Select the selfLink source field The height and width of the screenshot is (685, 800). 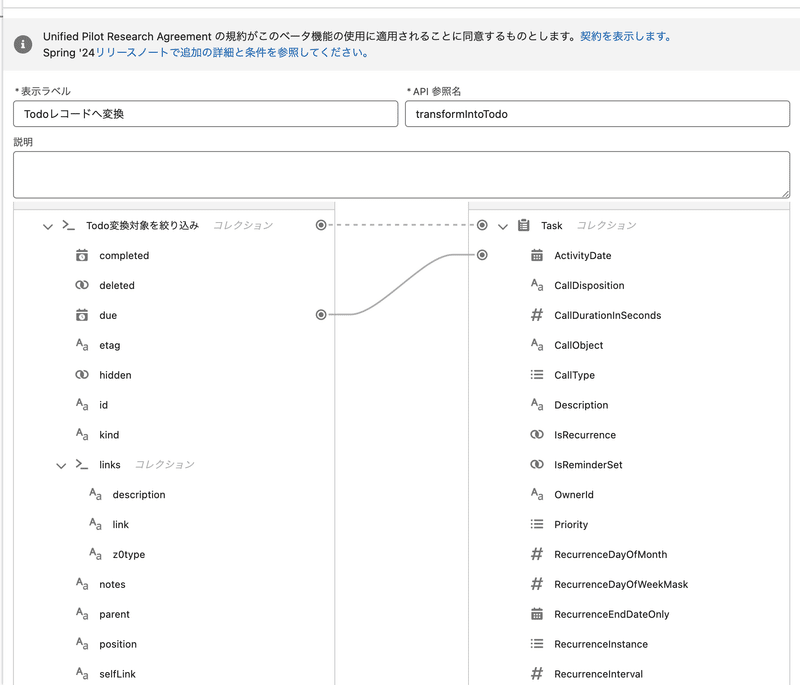click(117, 674)
